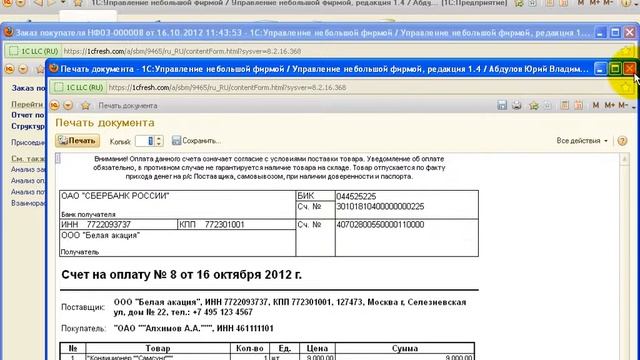This screenshot has height=360, width=640.
Task: Click the 'Сумма' column header
Action: click(x=404, y=348)
